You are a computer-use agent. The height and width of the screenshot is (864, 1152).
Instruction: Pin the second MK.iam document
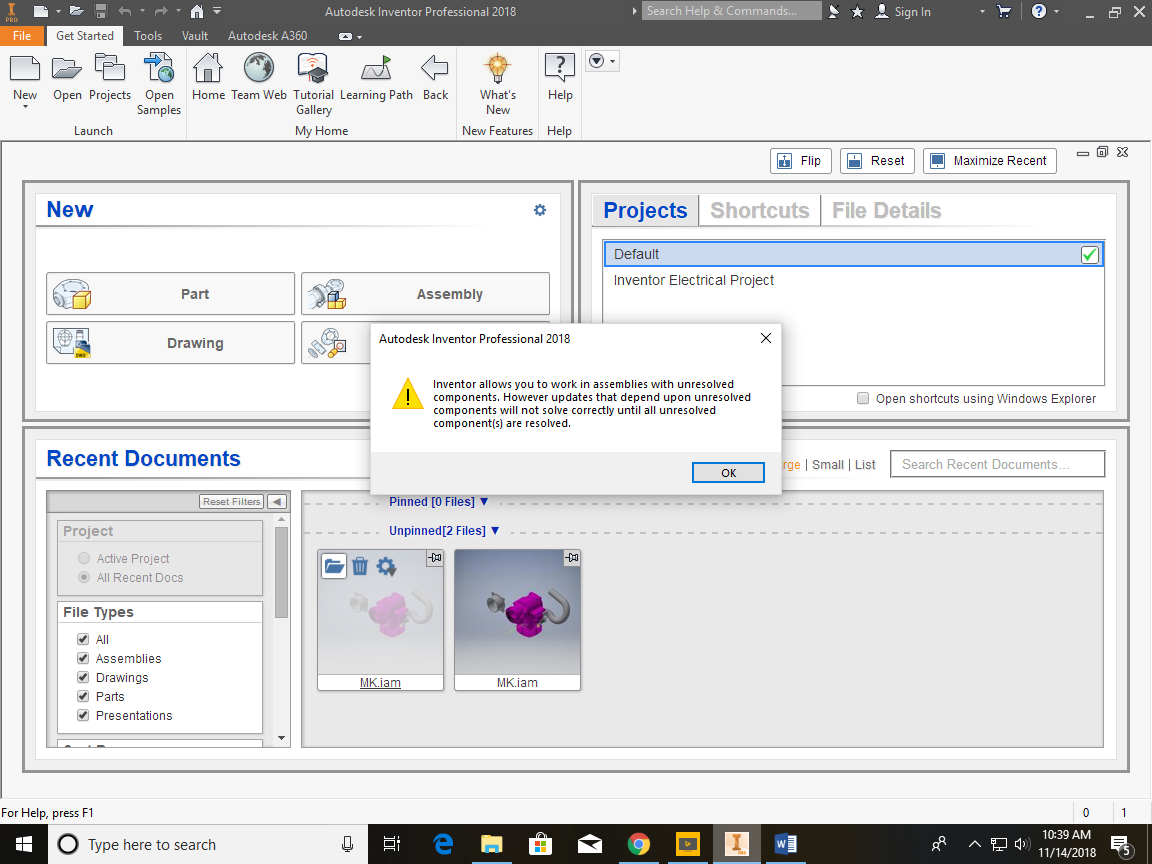572,558
